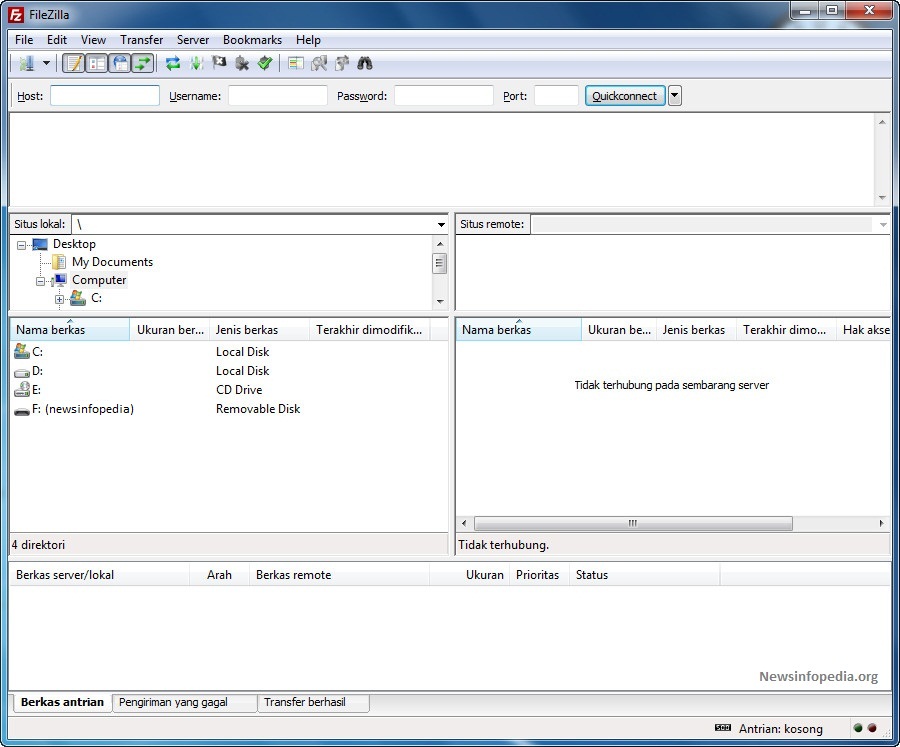Select My Documents in local tree
Image resolution: width=900 pixels, height=747 pixels.
click(112, 262)
